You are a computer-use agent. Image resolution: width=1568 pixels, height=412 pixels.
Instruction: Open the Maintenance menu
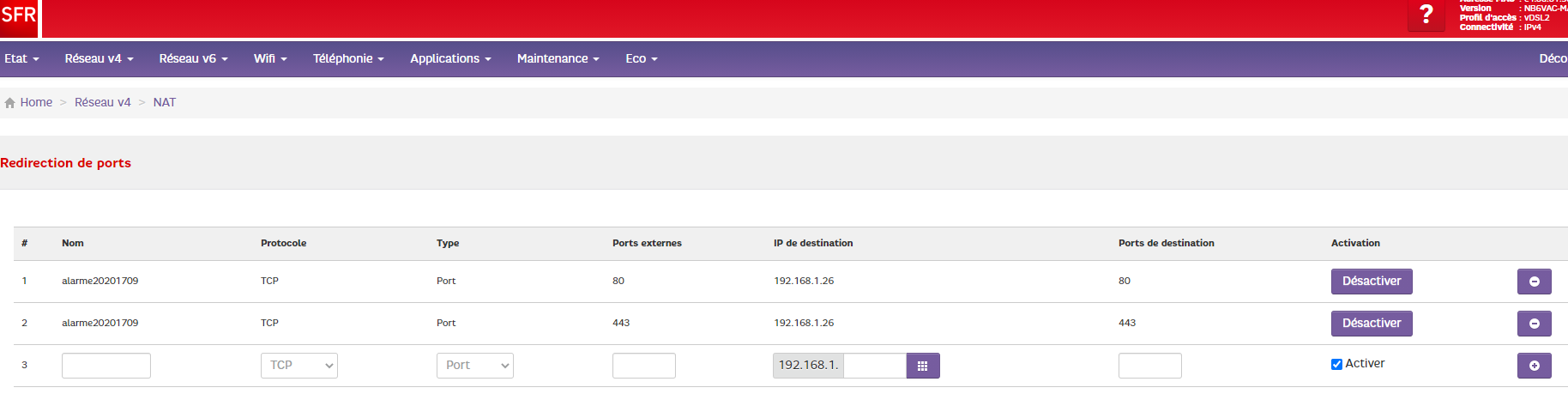[558, 58]
